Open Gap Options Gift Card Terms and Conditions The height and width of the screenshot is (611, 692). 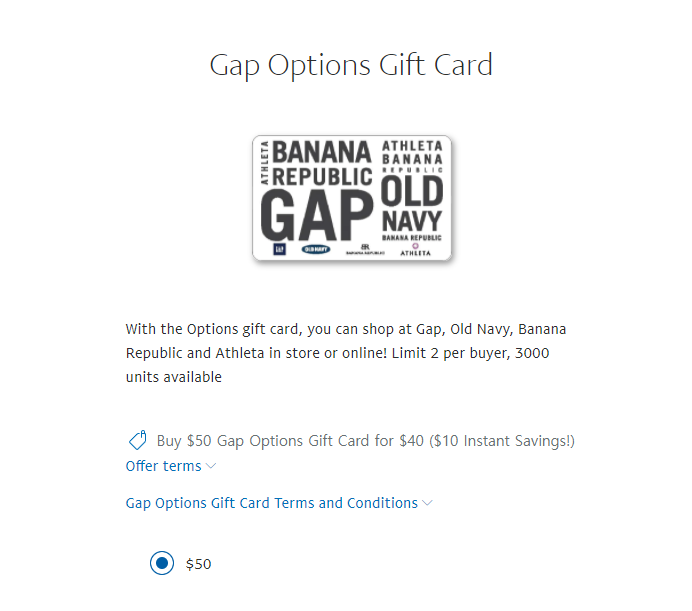point(271,503)
